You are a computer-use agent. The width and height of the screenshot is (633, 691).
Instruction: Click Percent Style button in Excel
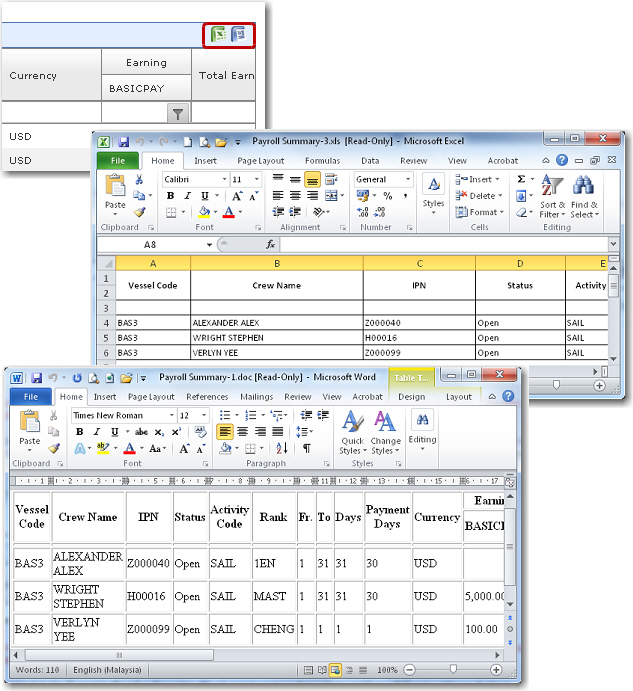coord(388,196)
